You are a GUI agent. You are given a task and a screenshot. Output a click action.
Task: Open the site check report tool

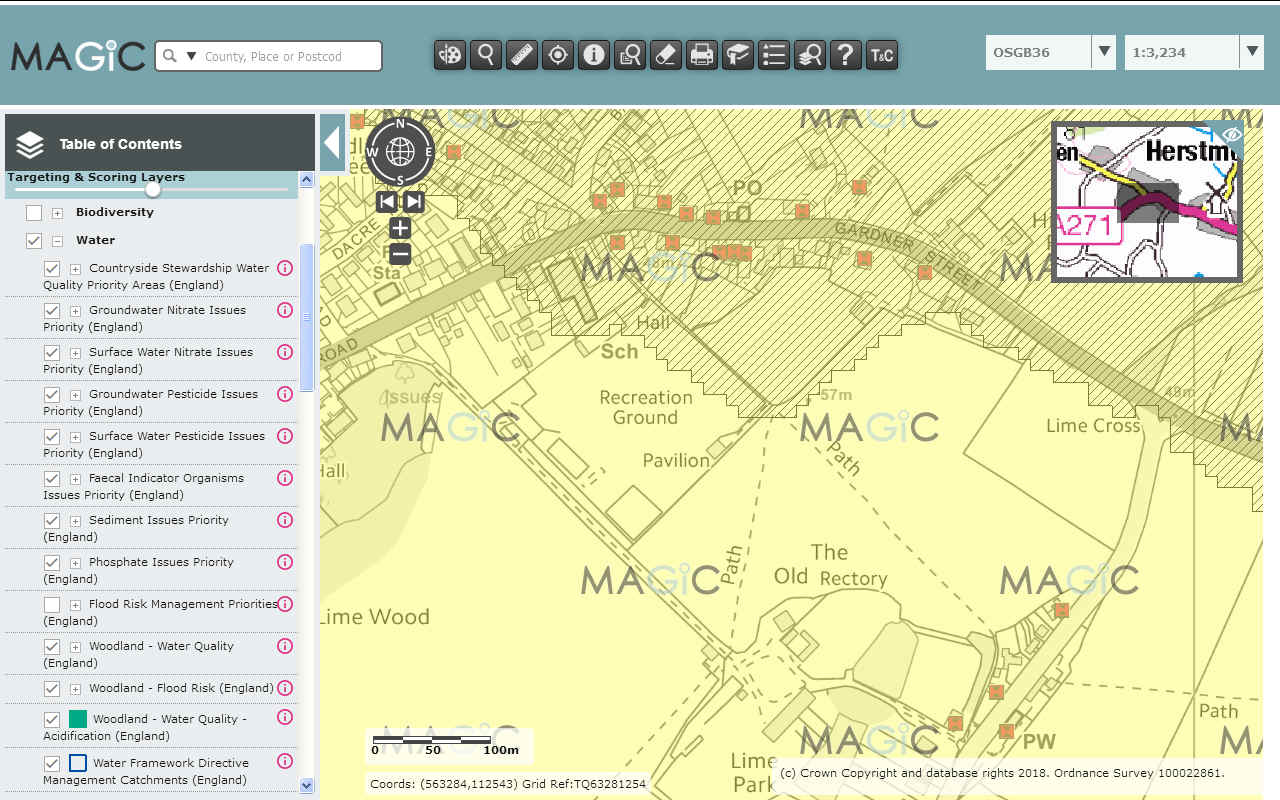tap(630, 55)
